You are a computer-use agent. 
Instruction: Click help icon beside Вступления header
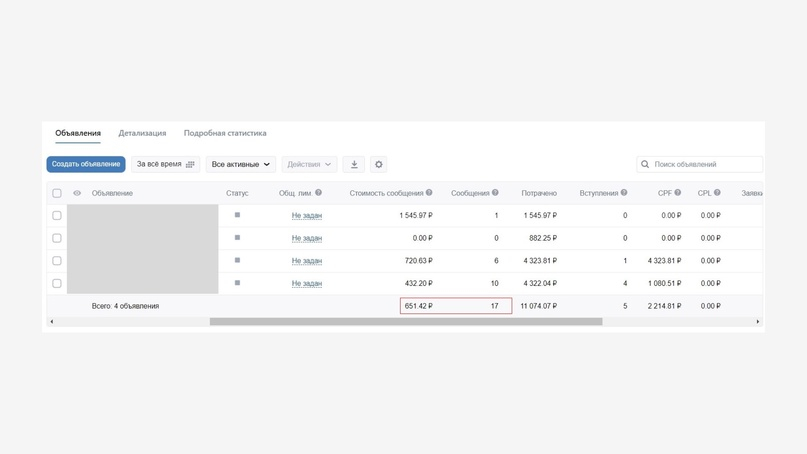point(624,193)
